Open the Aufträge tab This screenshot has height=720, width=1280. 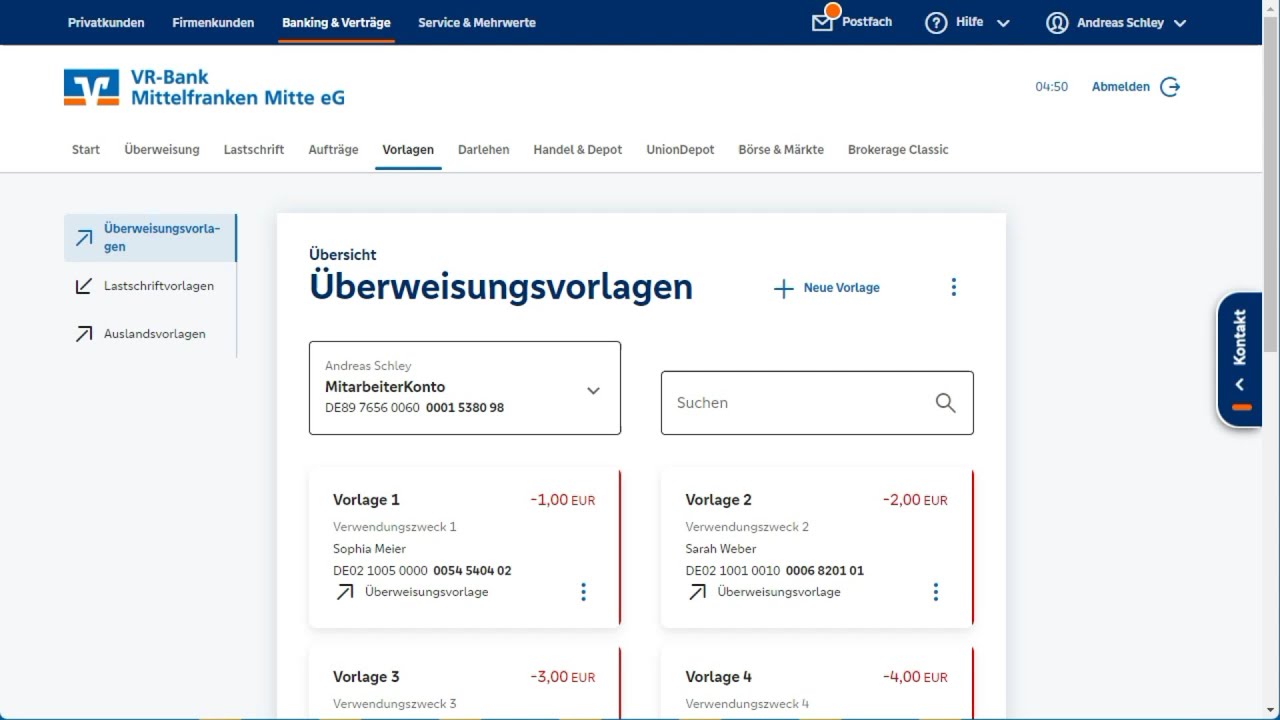pos(333,149)
